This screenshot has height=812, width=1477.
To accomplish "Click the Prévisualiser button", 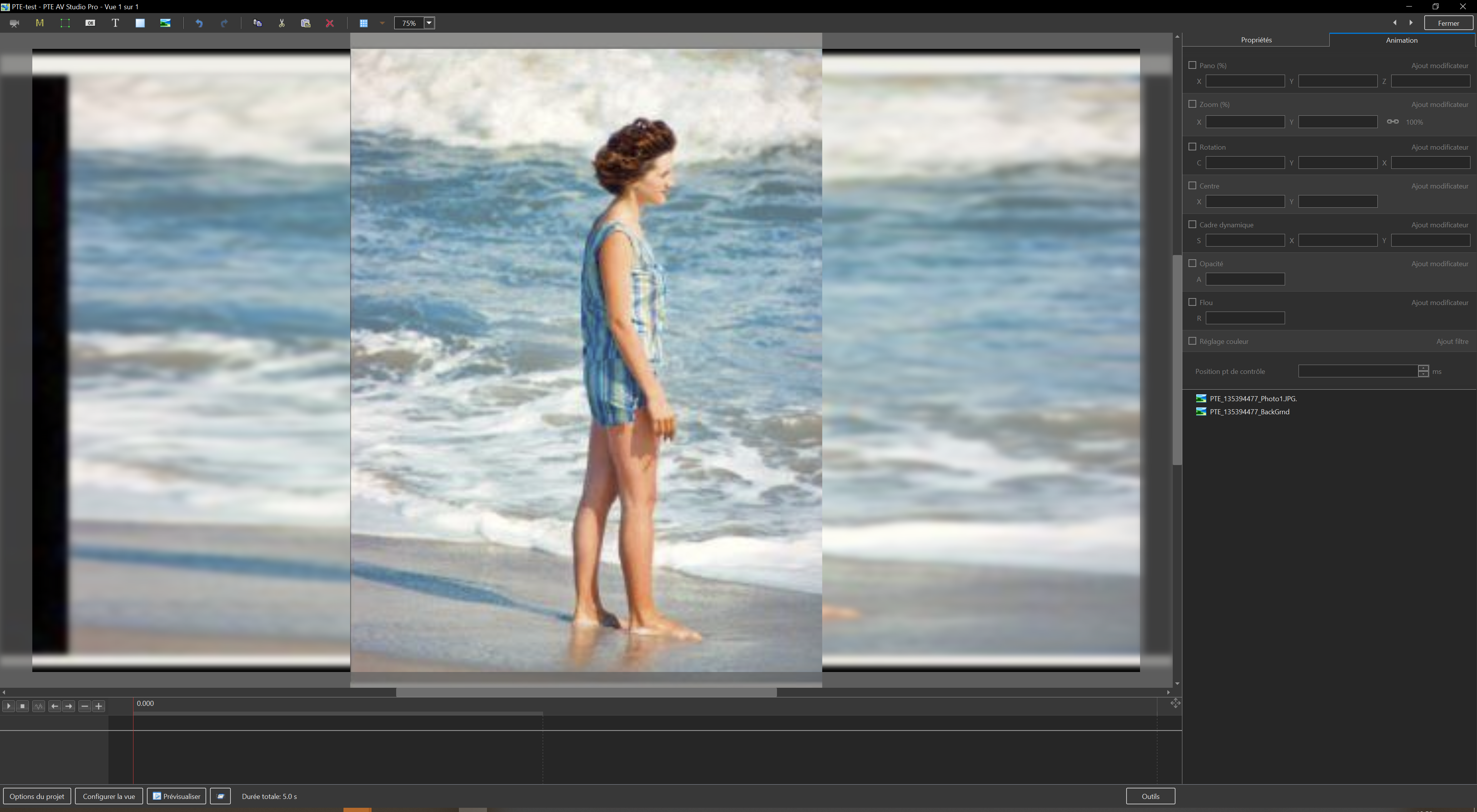I will [177, 797].
